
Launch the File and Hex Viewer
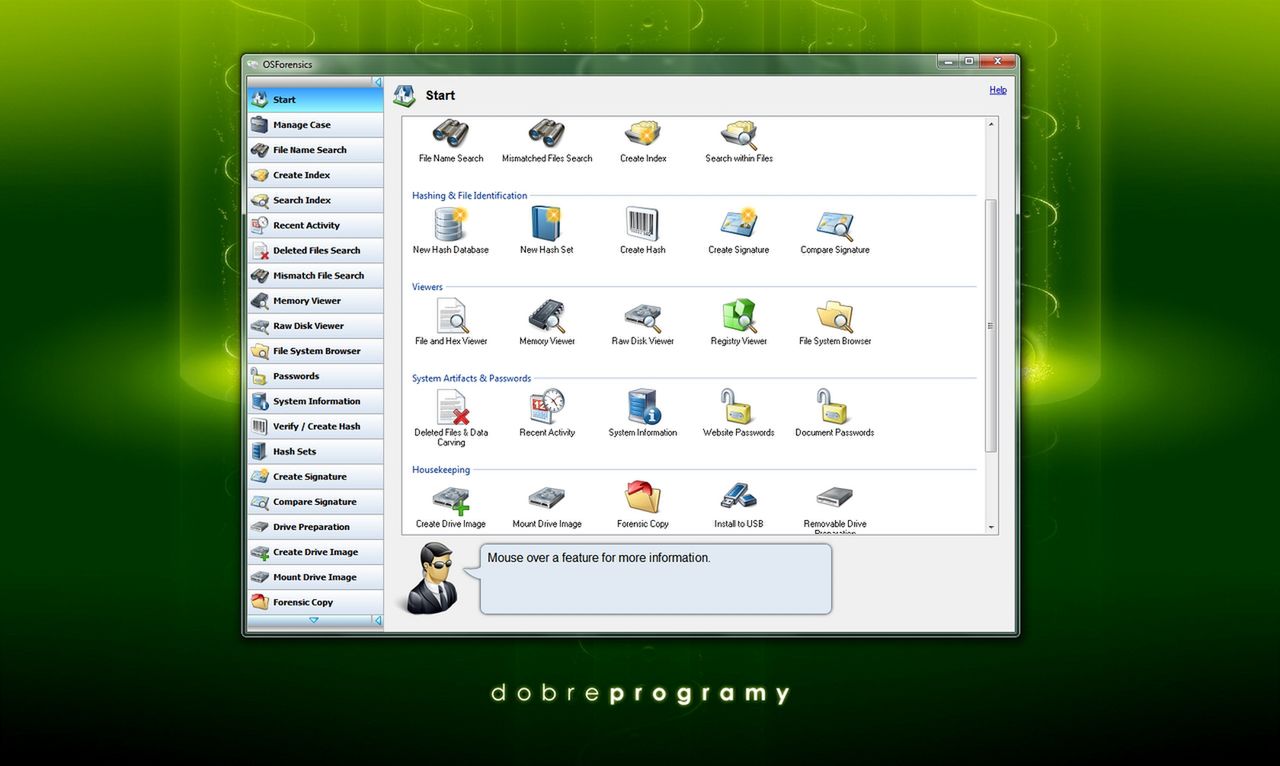click(451, 316)
